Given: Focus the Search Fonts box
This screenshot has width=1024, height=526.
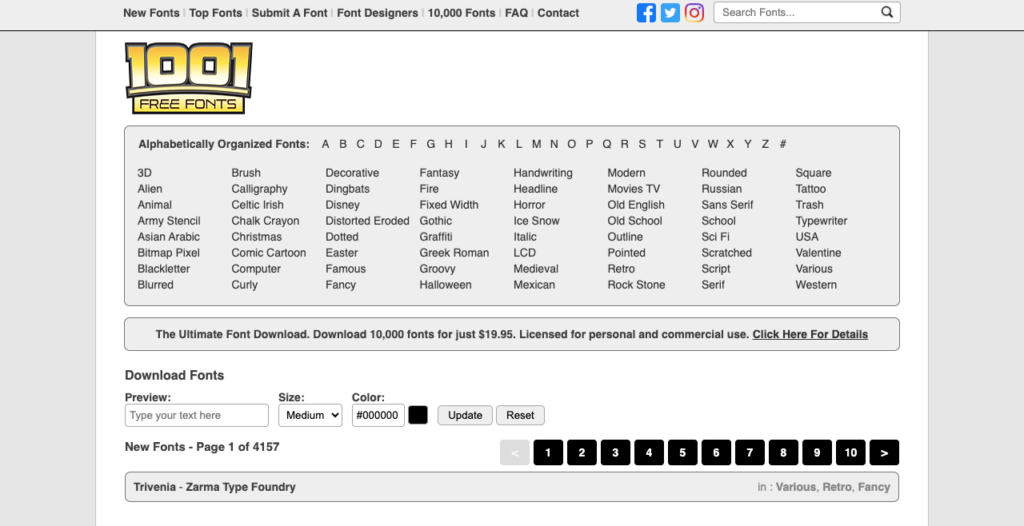Looking at the screenshot, I should (798, 12).
